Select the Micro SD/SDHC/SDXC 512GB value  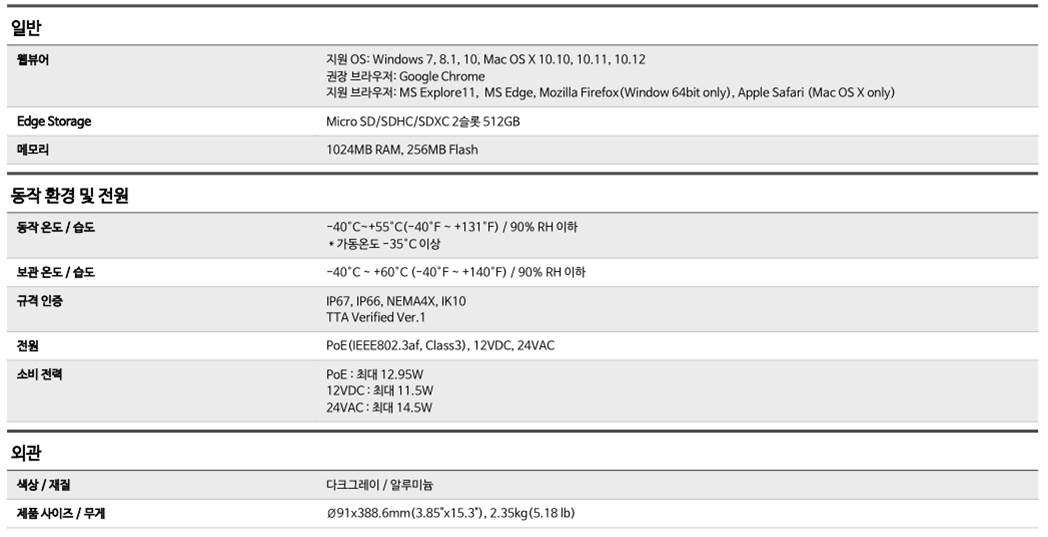pyautogui.click(x=423, y=122)
